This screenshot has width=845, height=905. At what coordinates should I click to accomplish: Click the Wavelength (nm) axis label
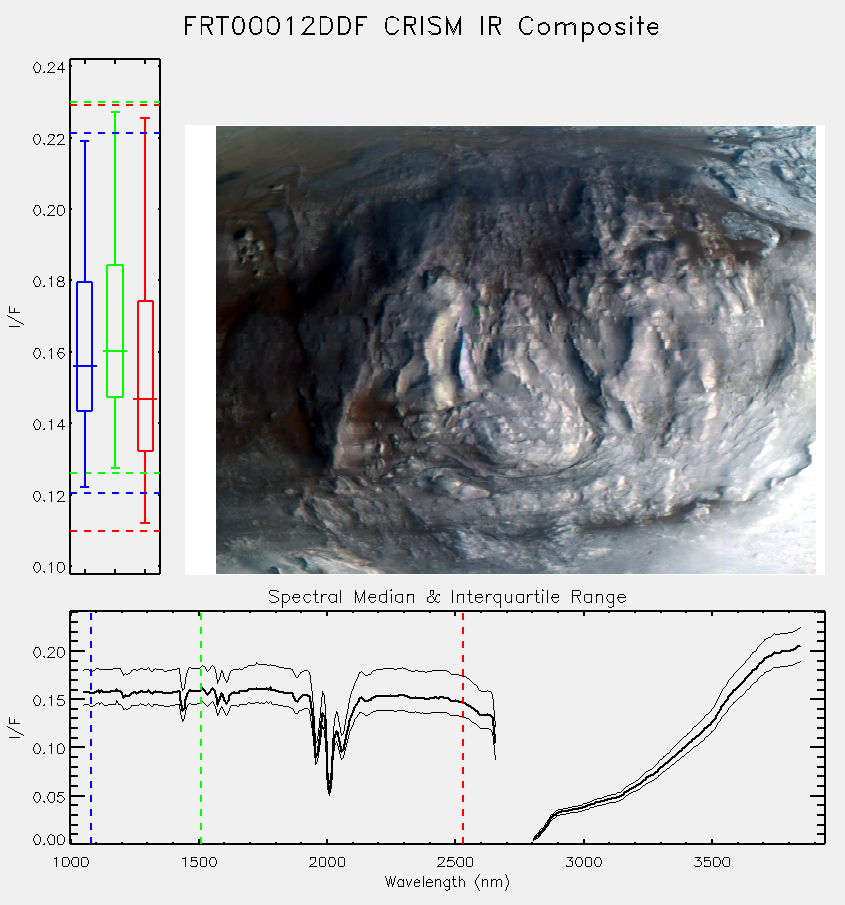click(447, 882)
